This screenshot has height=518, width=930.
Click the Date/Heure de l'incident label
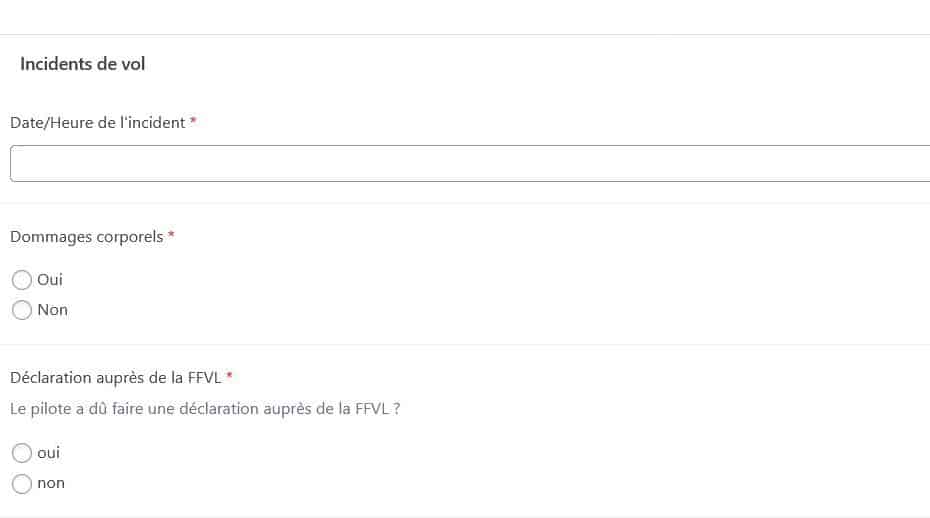point(97,122)
